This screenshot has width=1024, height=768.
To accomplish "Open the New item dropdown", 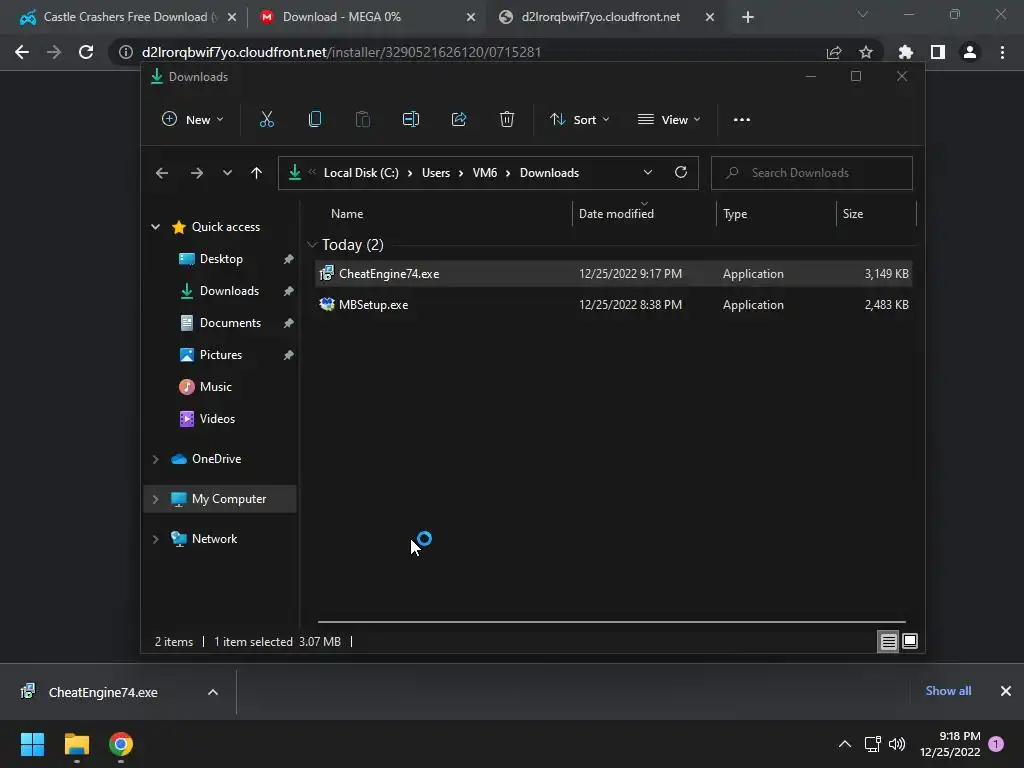I will click(x=193, y=120).
